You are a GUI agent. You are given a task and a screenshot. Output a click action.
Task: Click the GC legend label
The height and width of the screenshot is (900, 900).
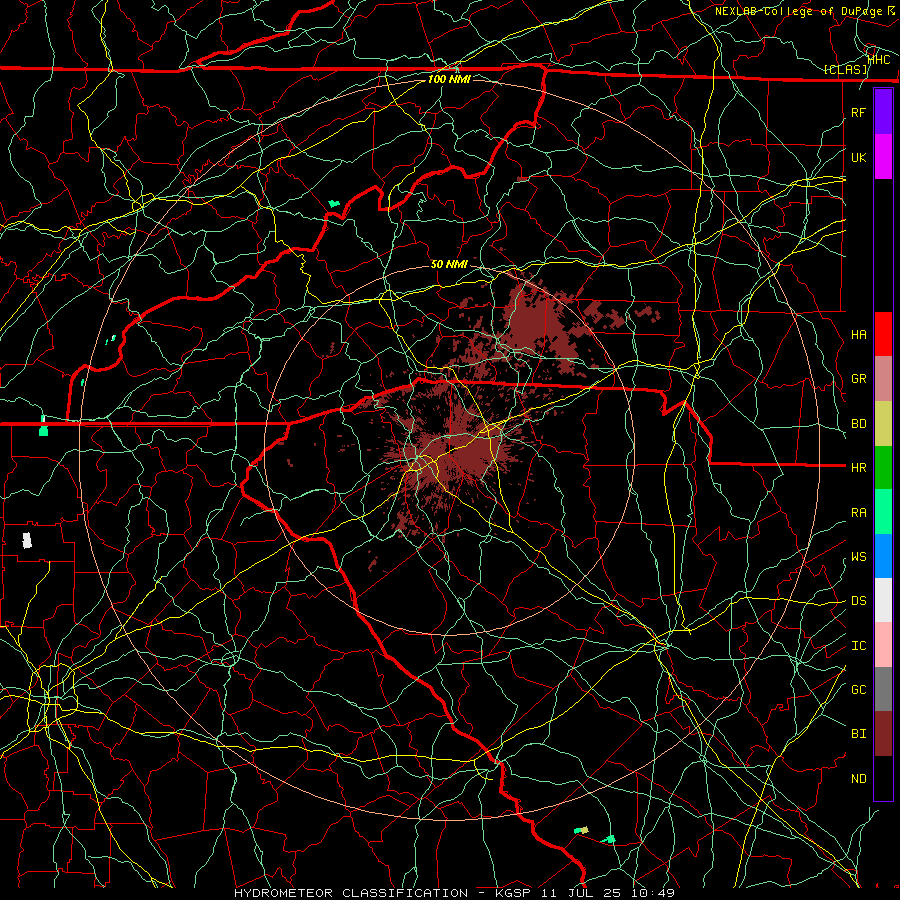[858, 690]
